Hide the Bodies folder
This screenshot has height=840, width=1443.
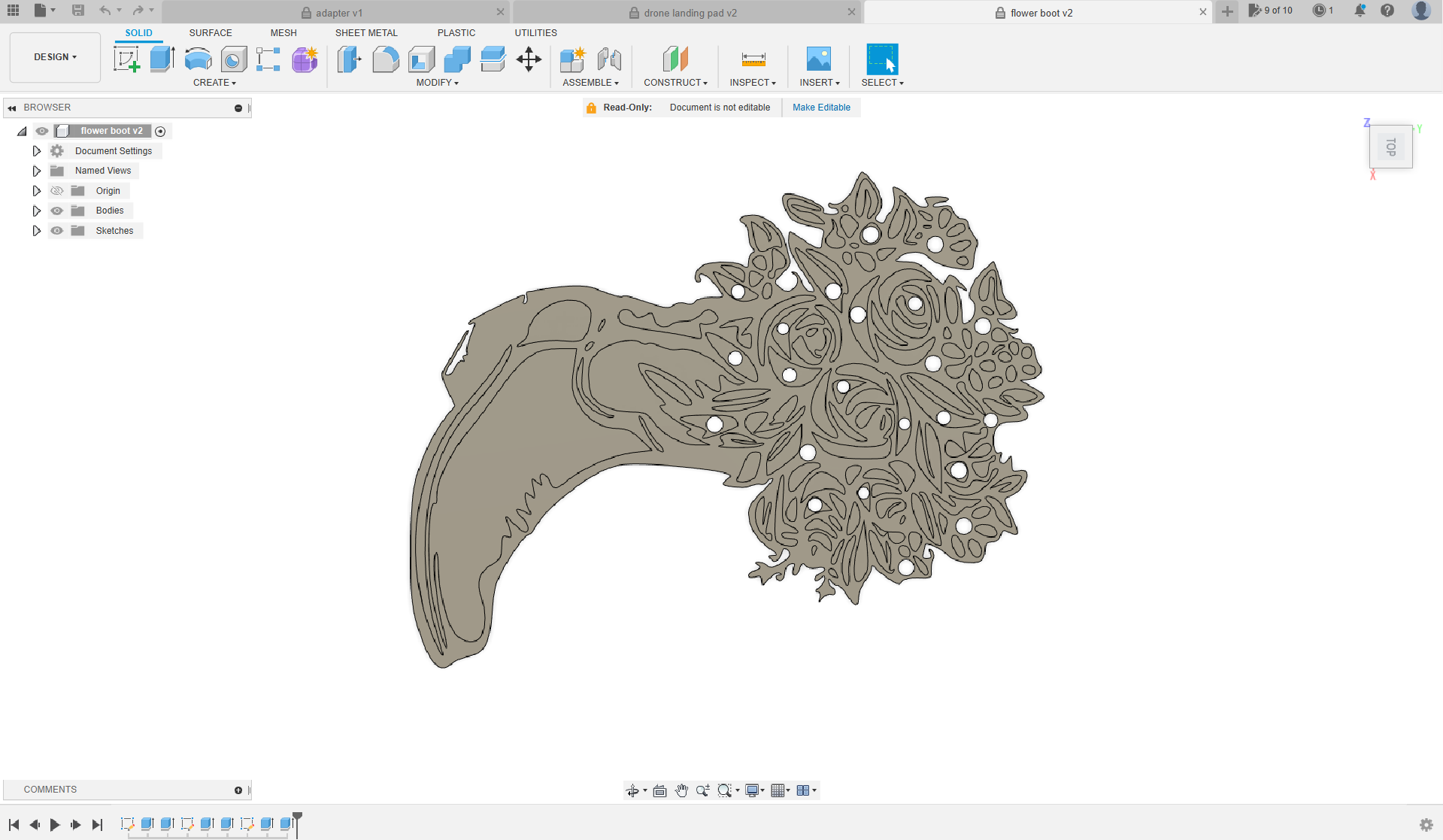pos(56,211)
